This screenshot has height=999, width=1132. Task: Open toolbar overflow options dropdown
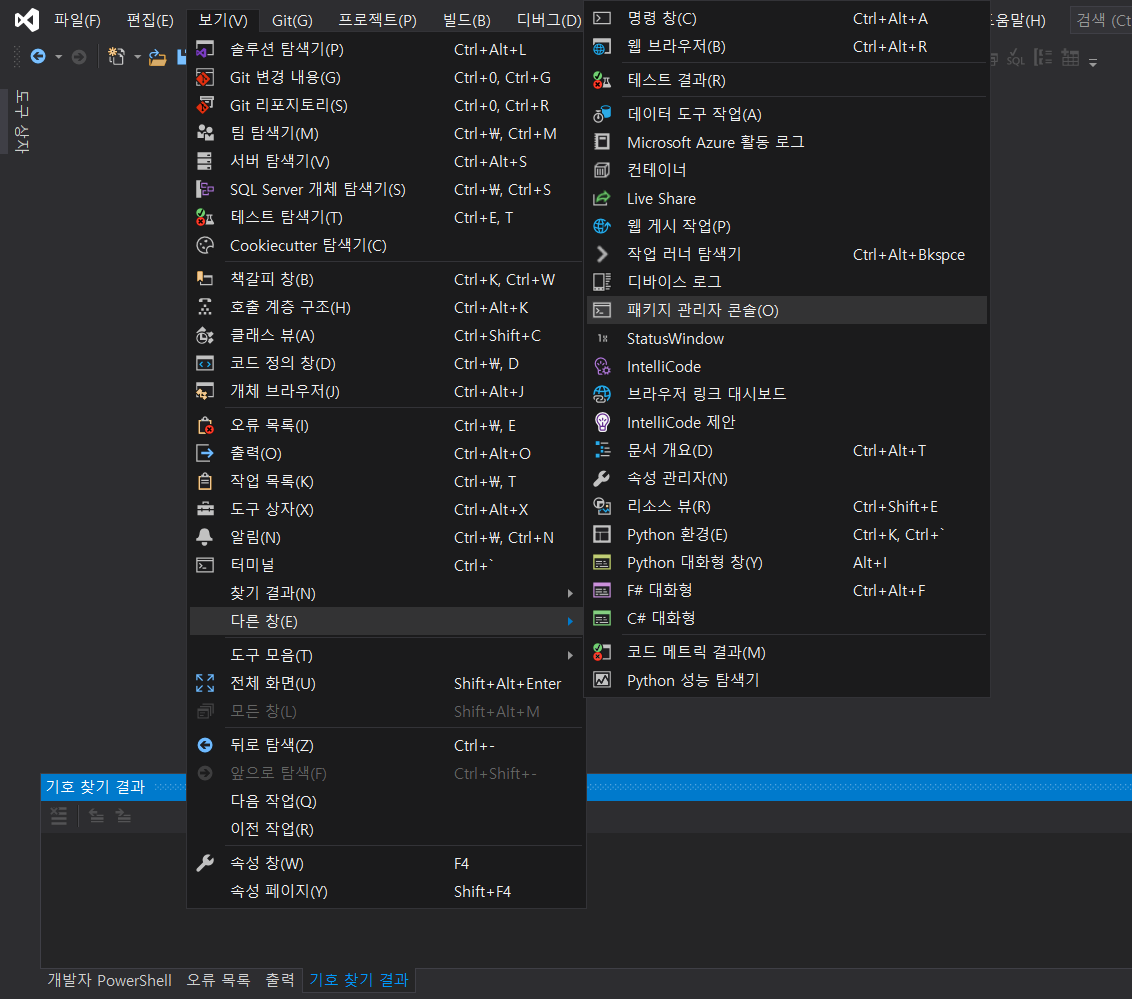point(1093,63)
